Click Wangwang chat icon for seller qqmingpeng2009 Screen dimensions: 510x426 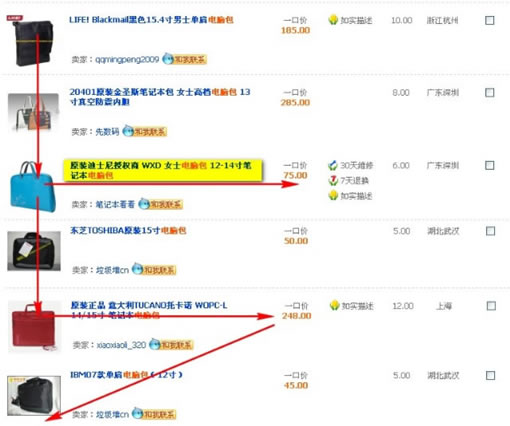(x=184, y=59)
